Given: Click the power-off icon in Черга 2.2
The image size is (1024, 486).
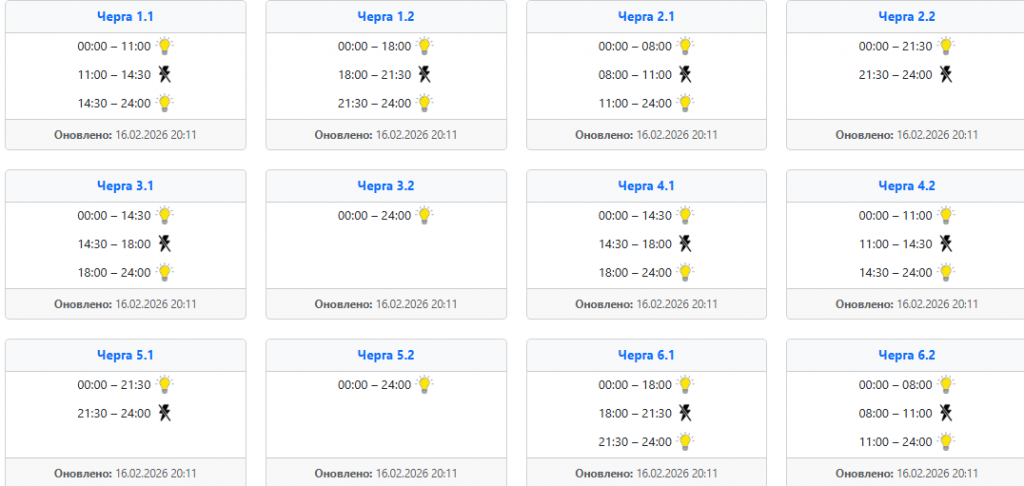Looking at the screenshot, I should (x=946, y=74).
